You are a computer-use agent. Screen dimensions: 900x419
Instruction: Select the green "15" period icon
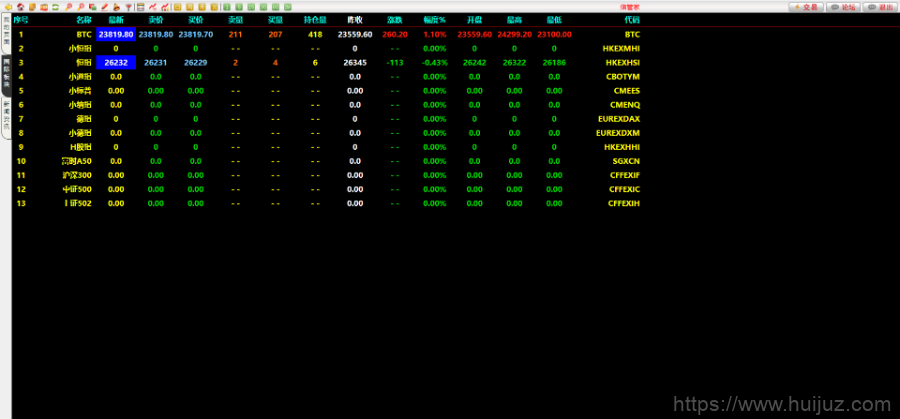click(x=251, y=7)
